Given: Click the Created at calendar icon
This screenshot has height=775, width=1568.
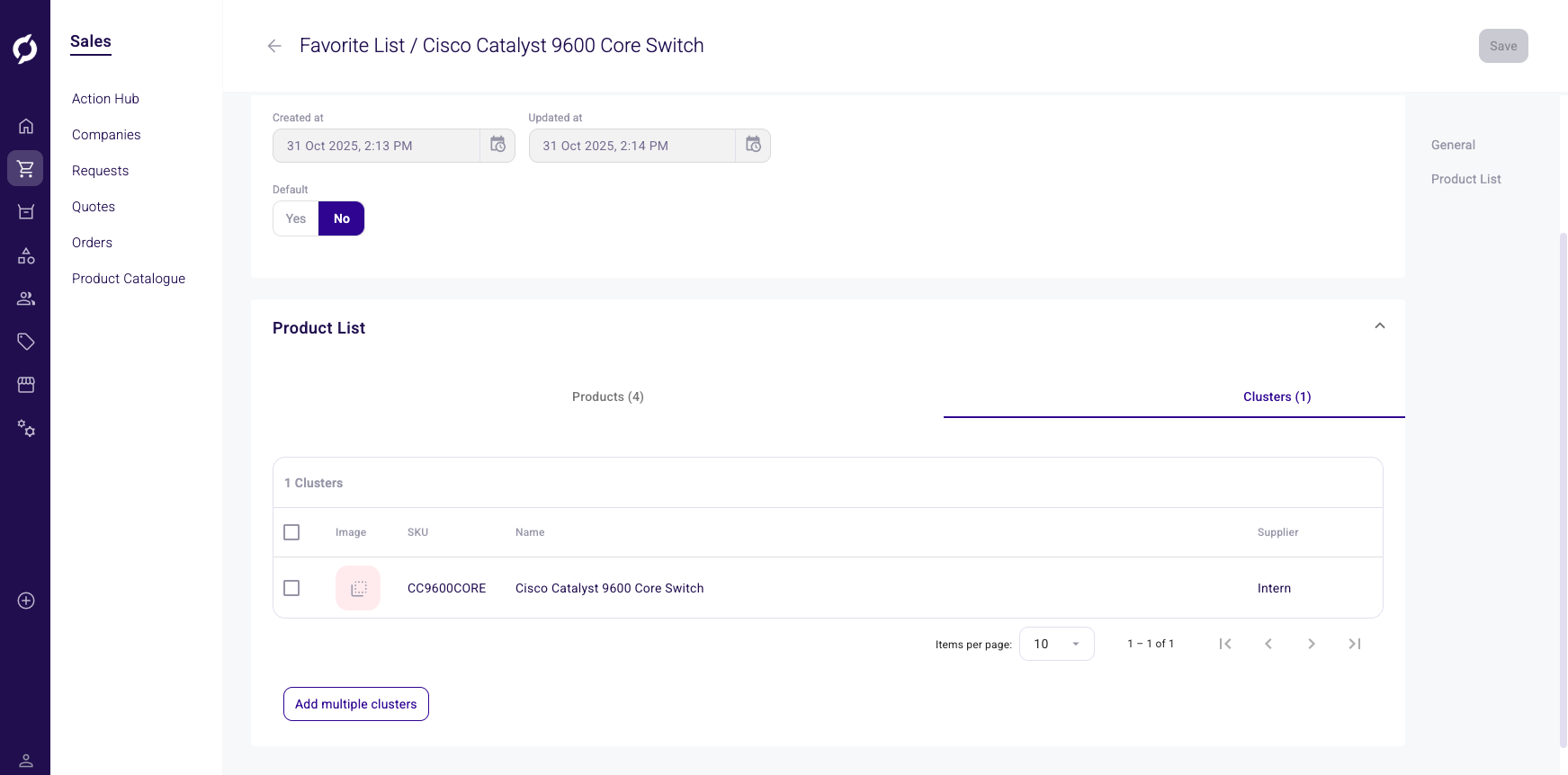Looking at the screenshot, I should coord(497,145).
